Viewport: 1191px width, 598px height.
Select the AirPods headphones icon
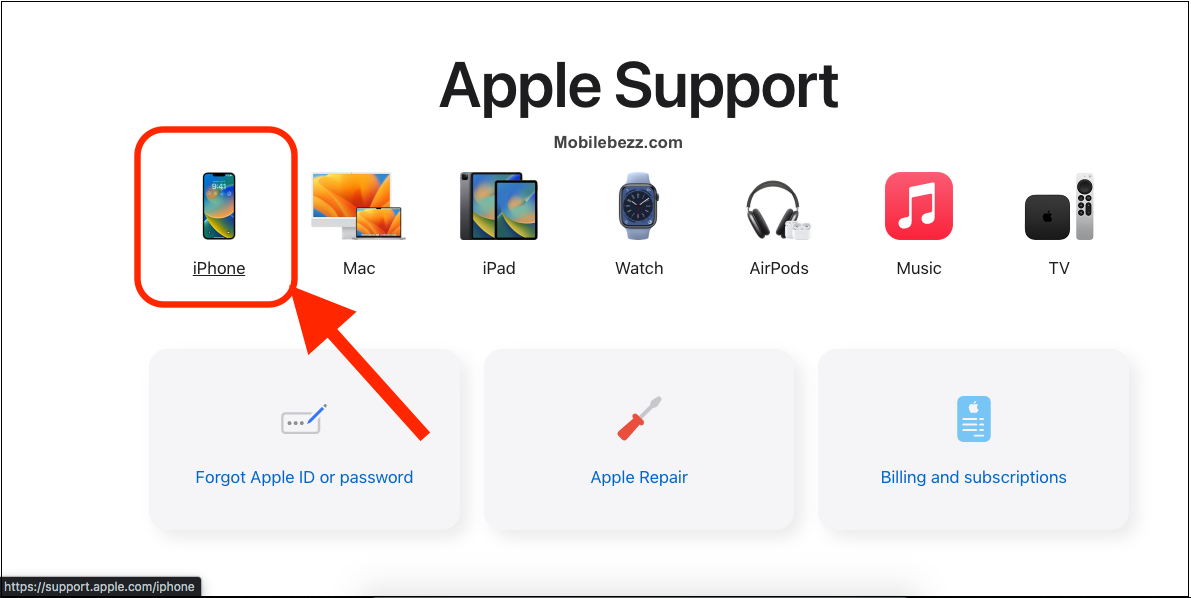tap(779, 210)
